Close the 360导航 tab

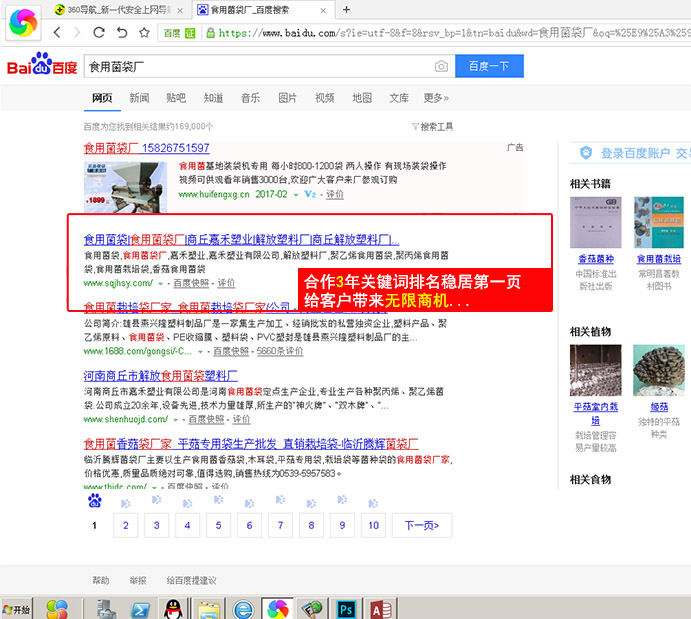point(180,11)
